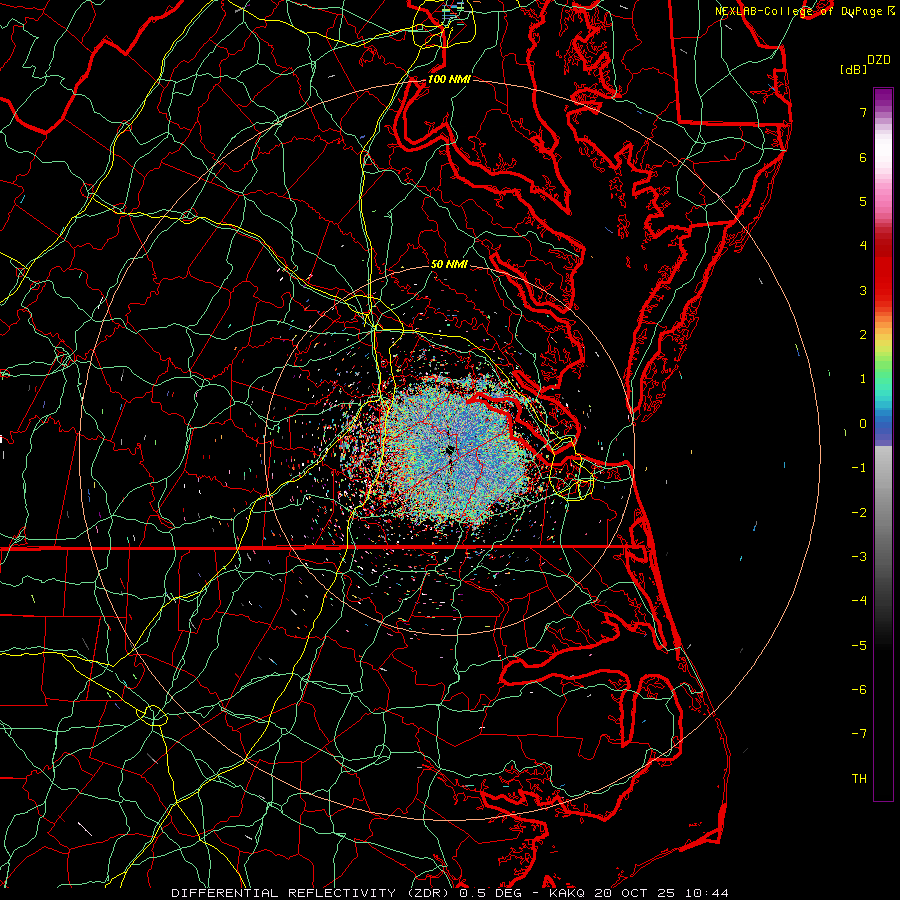This screenshot has width=900, height=900.
Task: Click the -1 value on color scale
Action: (x=859, y=468)
